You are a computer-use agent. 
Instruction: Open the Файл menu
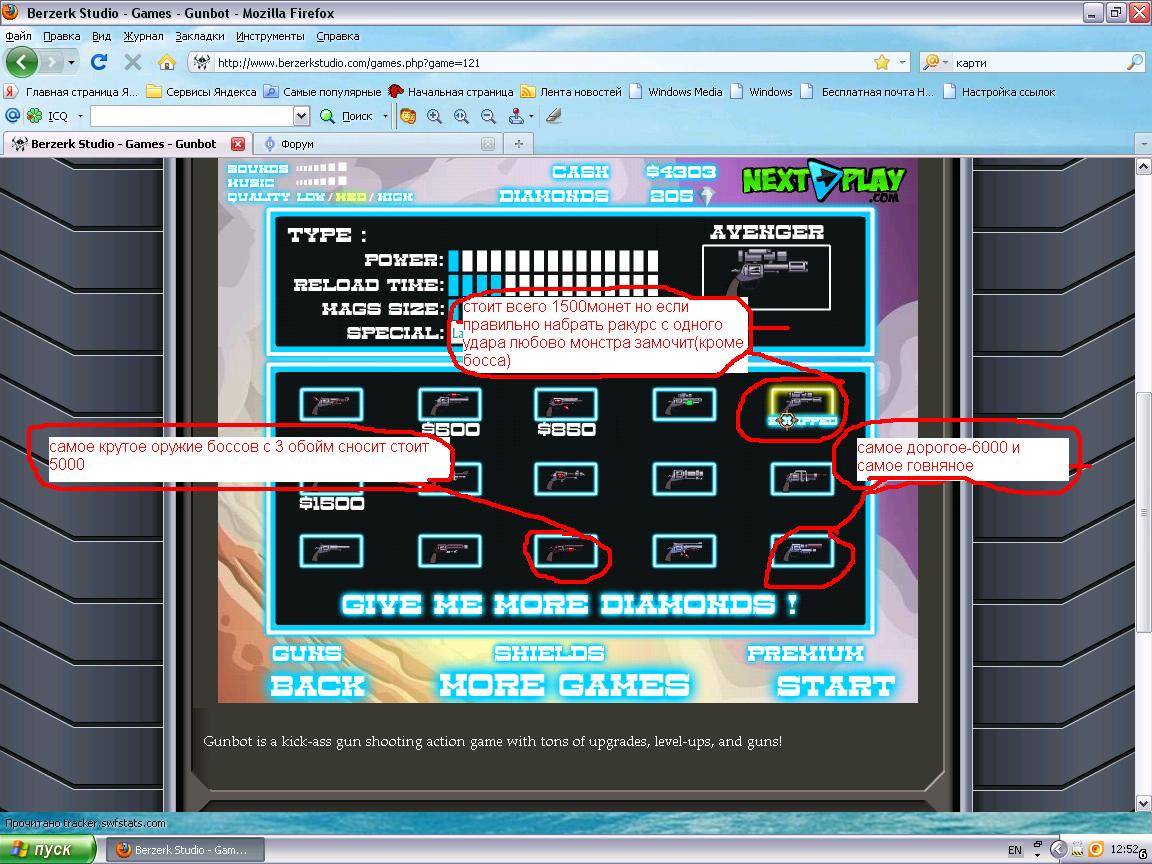[x=18, y=36]
